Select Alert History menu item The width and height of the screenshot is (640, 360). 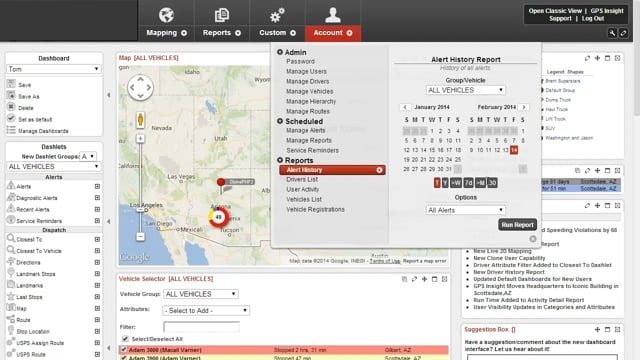tap(332, 170)
